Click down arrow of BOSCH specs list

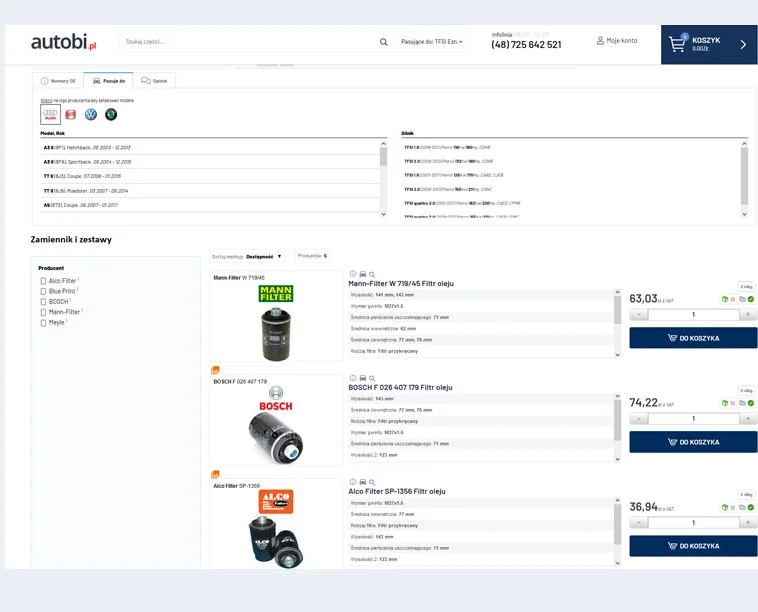tap(617, 459)
